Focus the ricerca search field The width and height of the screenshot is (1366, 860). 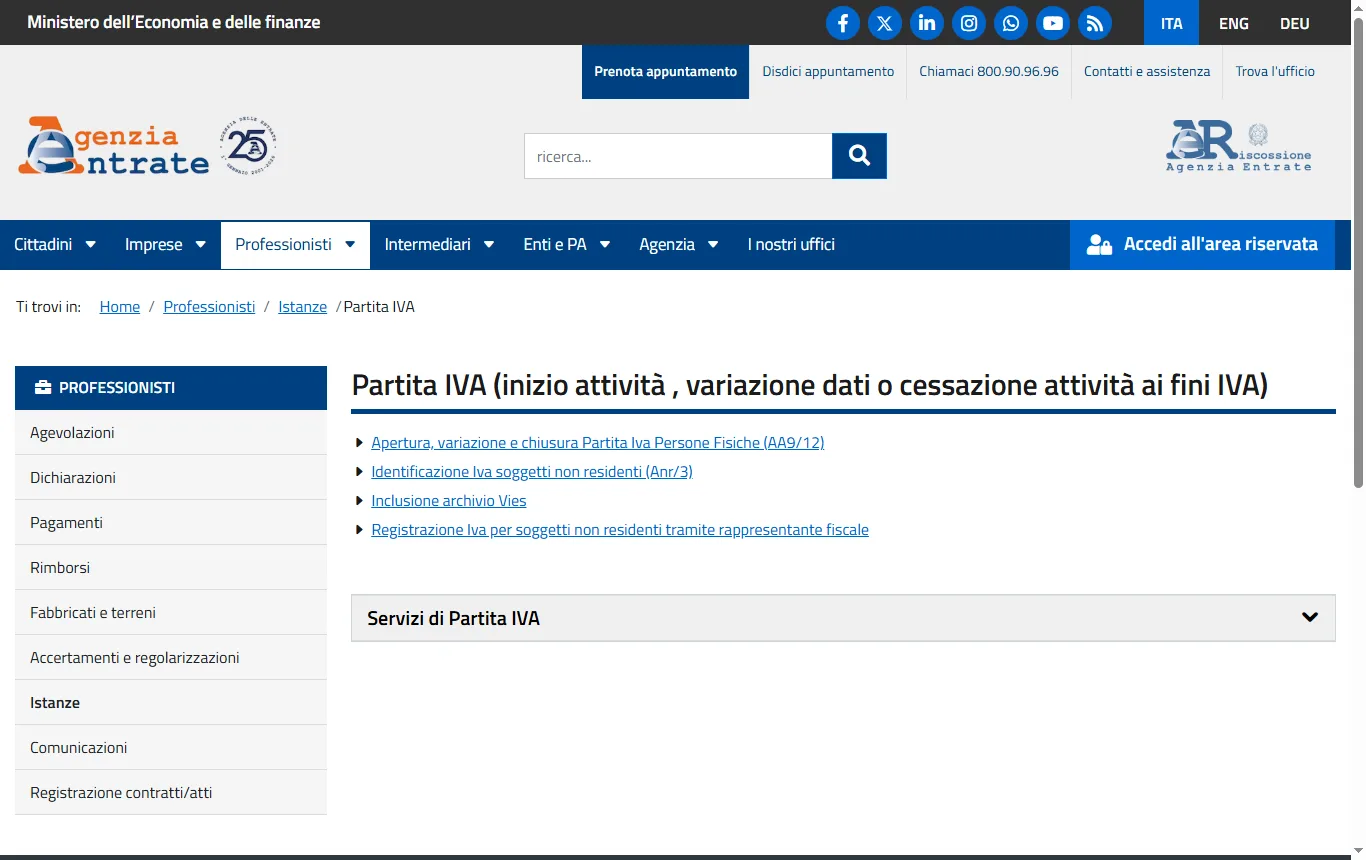coord(678,156)
